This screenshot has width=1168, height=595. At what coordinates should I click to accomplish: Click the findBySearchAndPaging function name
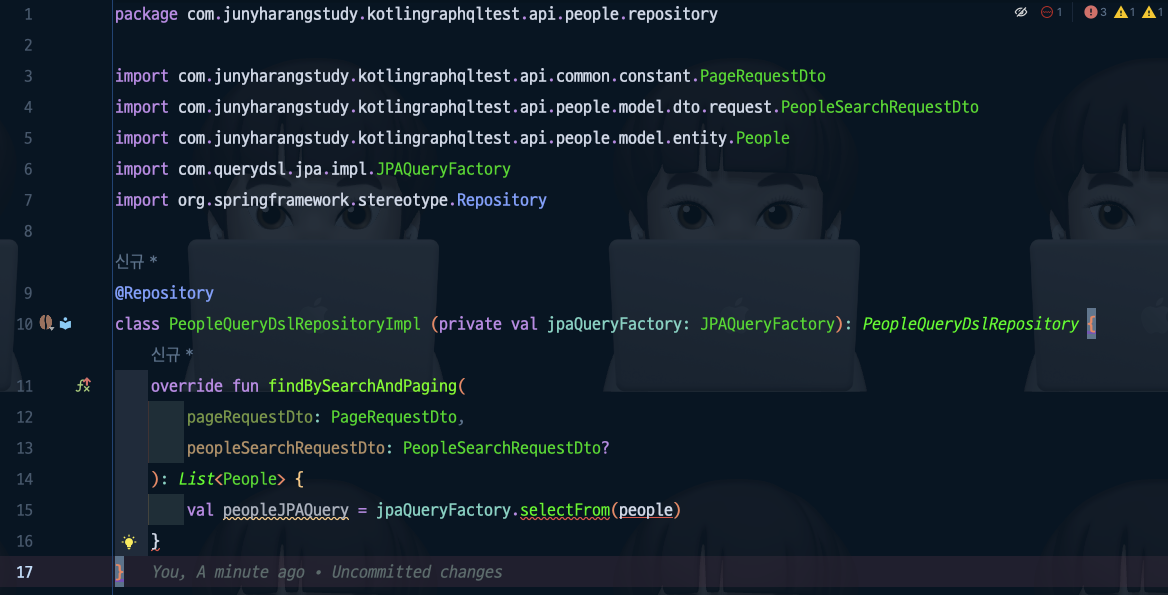[364, 386]
